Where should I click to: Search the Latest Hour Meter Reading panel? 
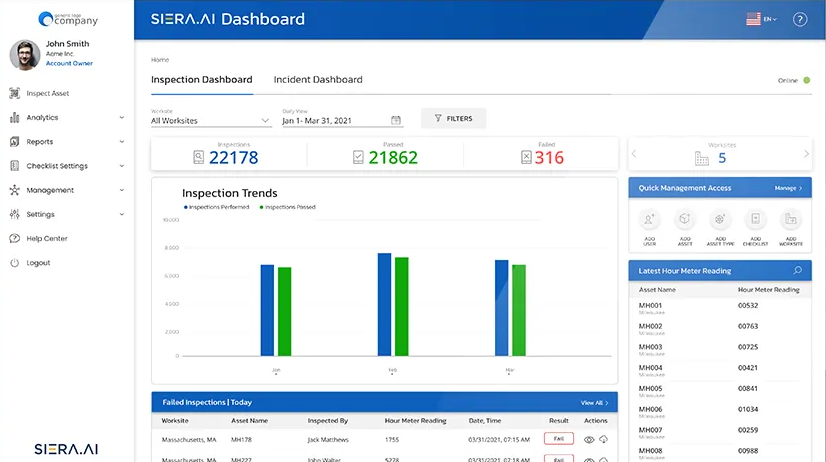[797, 270]
